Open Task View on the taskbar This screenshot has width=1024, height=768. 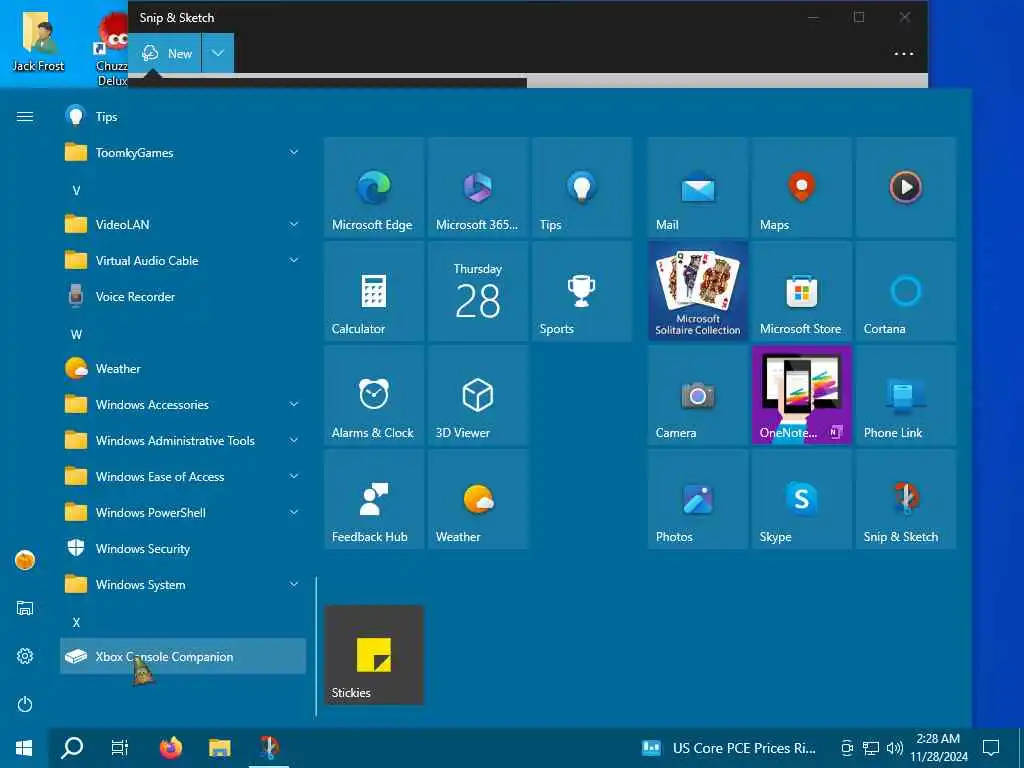click(120, 748)
